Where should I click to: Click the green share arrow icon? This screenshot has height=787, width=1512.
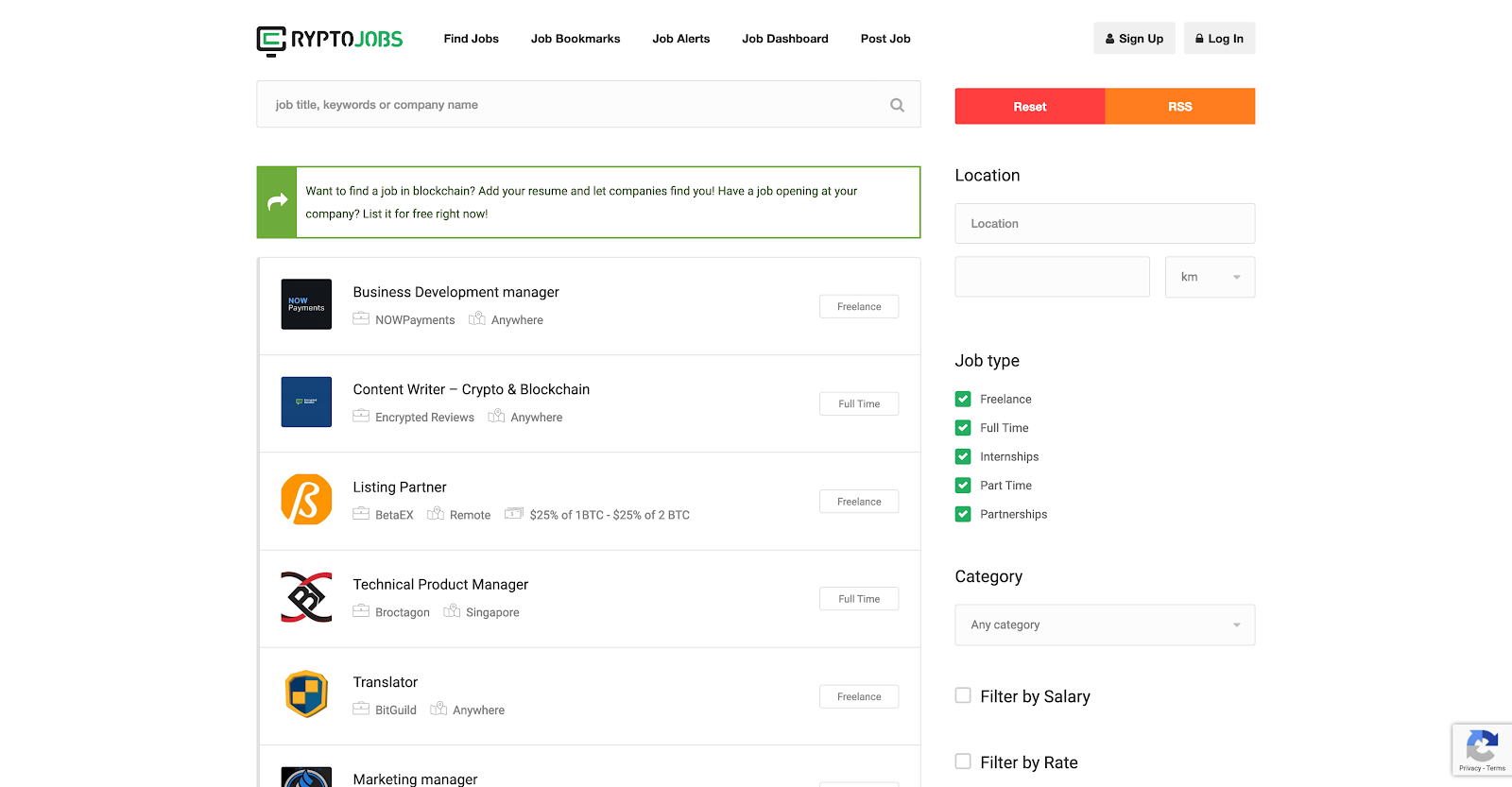pos(277,202)
